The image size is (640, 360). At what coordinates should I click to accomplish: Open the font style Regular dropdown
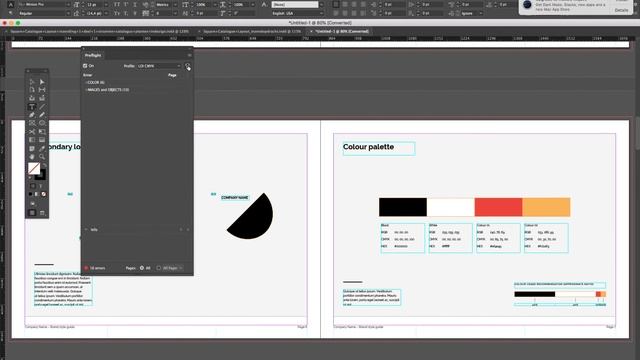(x=68, y=13)
